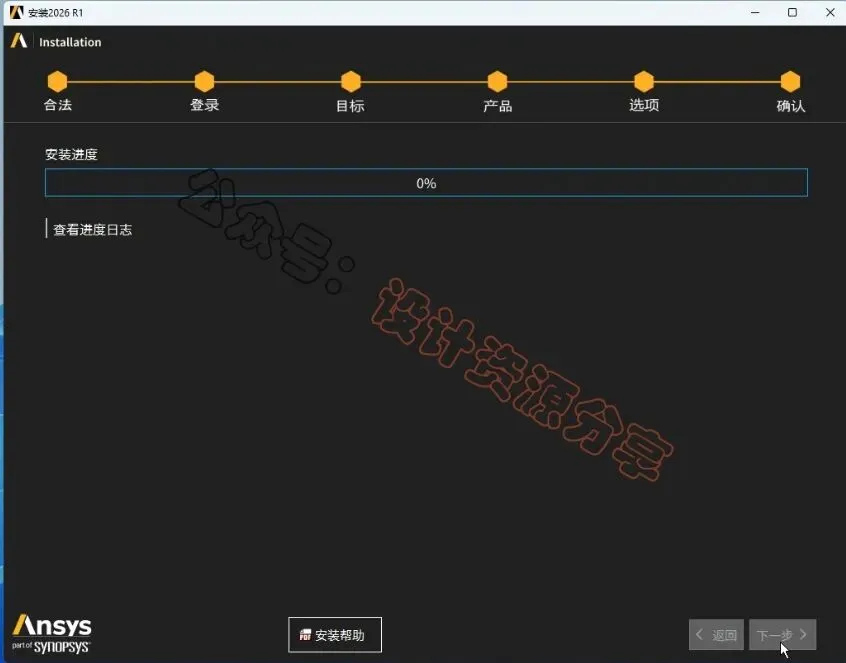Click the Installation header text
Viewport: 846px width, 663px height.
click(x=70, y=42)
